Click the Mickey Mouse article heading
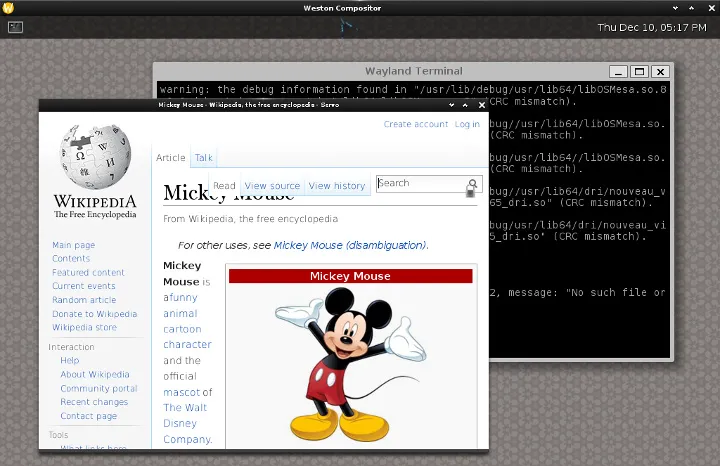 point(229,193)
